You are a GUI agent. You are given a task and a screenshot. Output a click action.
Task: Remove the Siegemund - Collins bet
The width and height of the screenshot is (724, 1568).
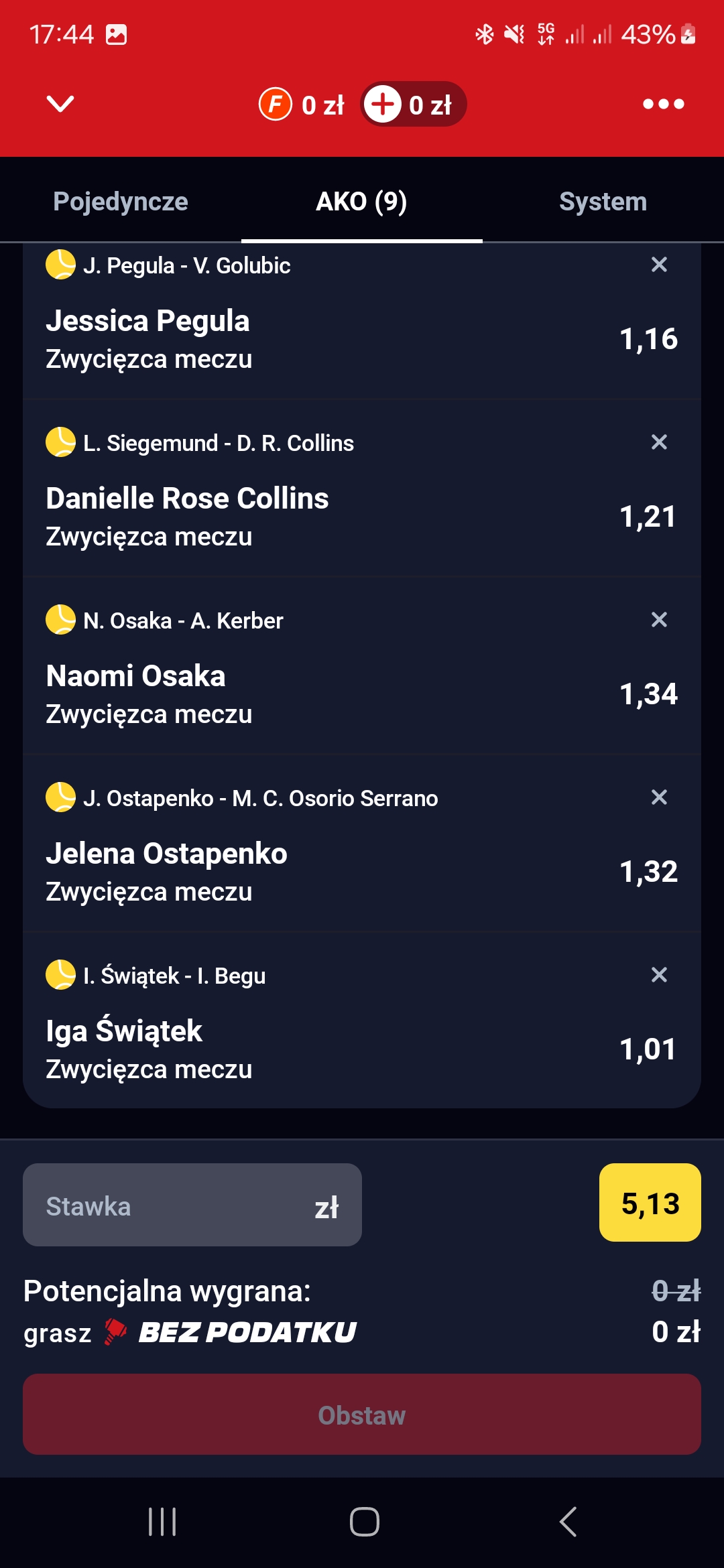[x=659, y=442]
